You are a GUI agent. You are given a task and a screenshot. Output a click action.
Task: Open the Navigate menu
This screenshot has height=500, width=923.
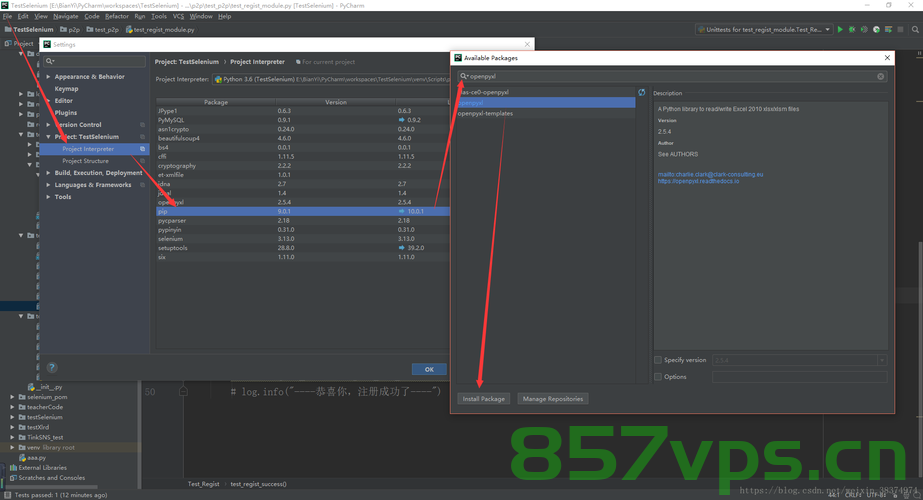pos(65,16)
